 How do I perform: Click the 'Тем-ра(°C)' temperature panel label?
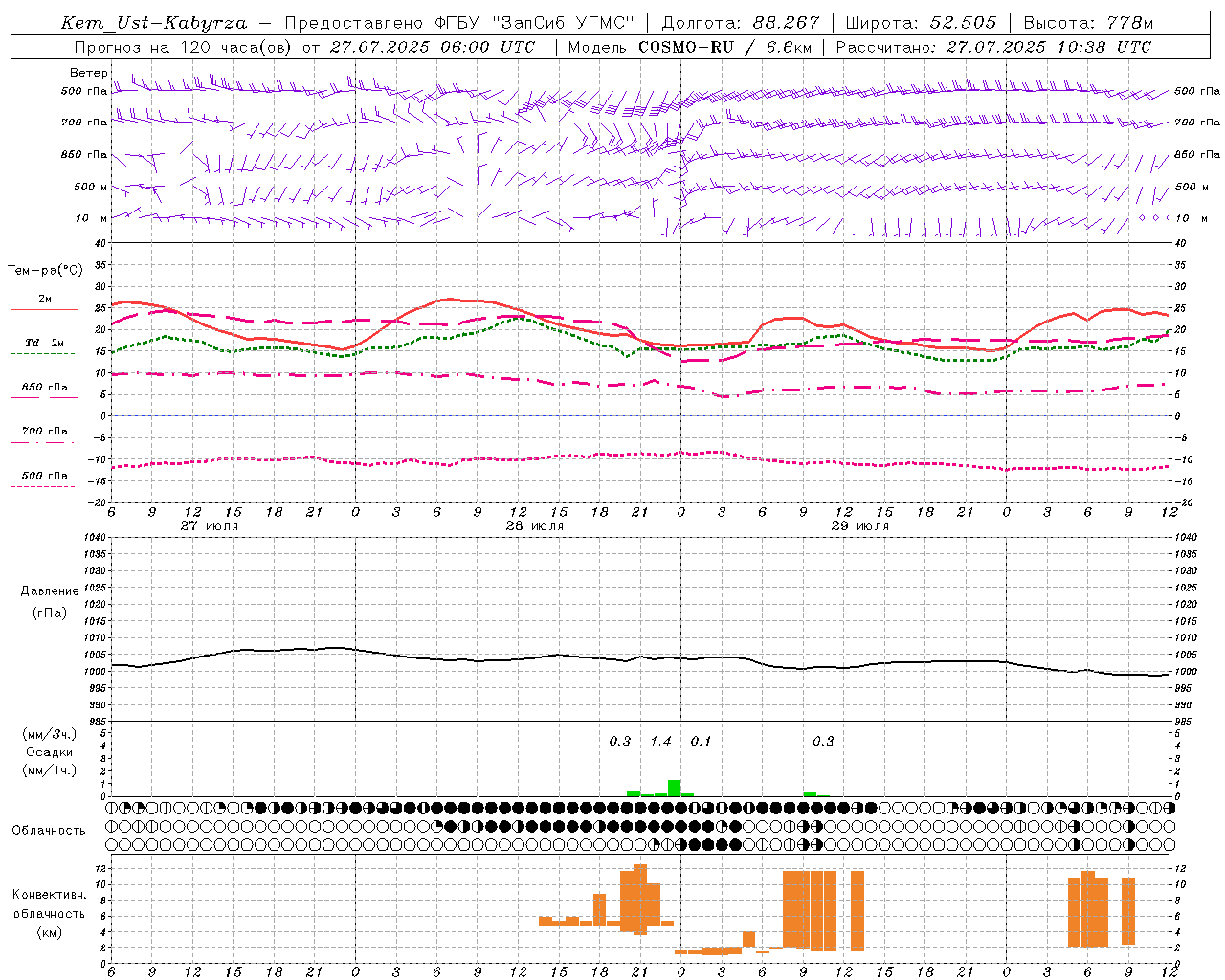[45, 271]
